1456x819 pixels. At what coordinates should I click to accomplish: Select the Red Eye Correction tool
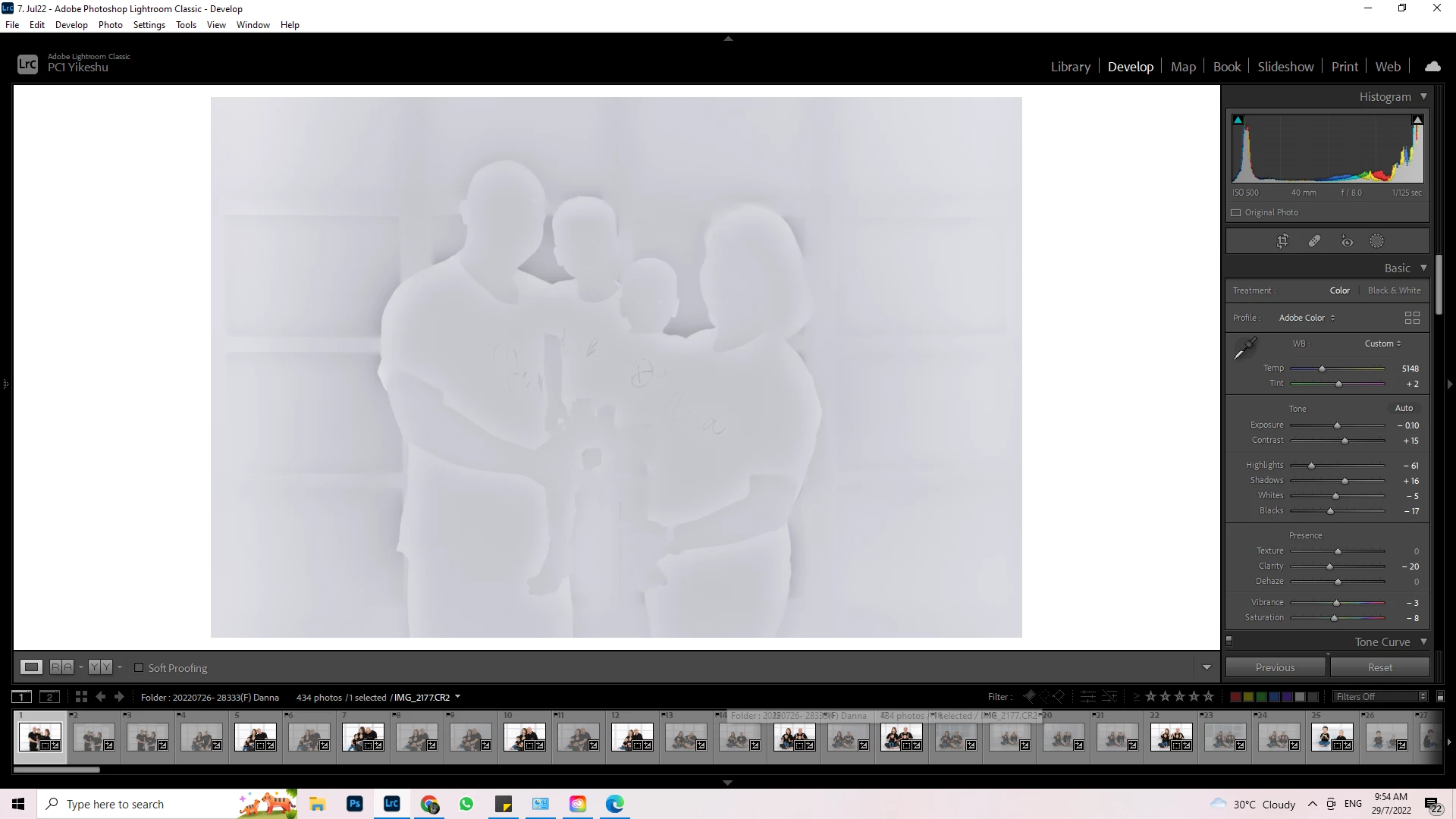click(1347, 241)
